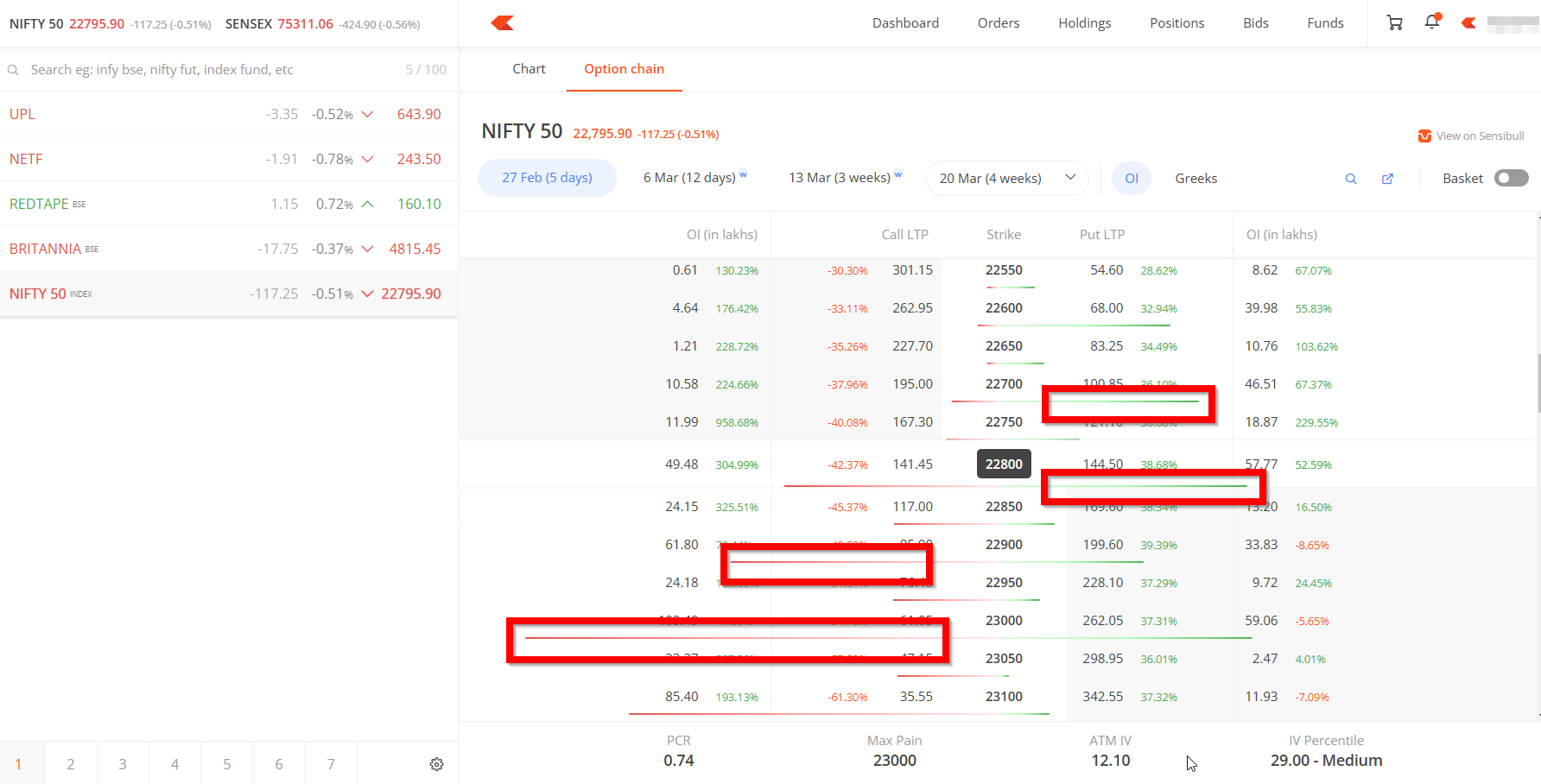Go to the Dashboard menu
Image resolution: width=1541 pixels, height=784 pixels.
pos(905,23)
